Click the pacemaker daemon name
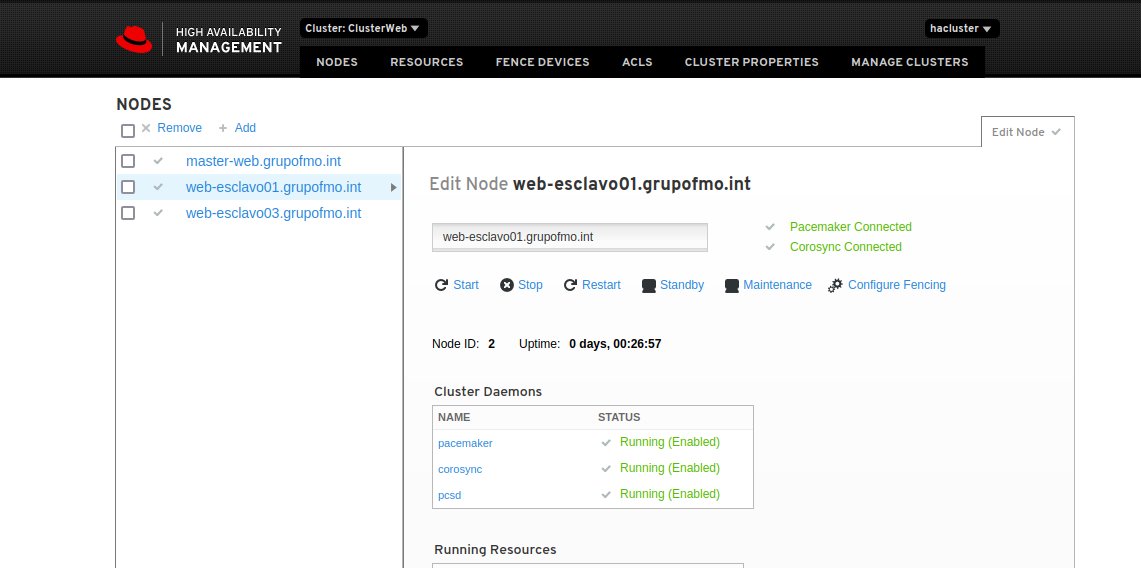 tap(465, 443)
